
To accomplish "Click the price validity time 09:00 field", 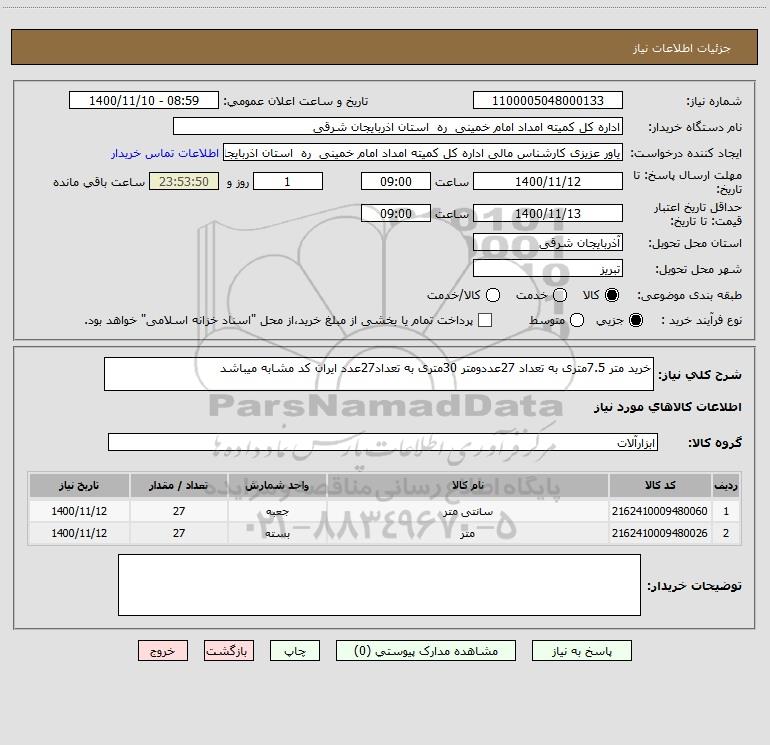I will coord(396,213).
